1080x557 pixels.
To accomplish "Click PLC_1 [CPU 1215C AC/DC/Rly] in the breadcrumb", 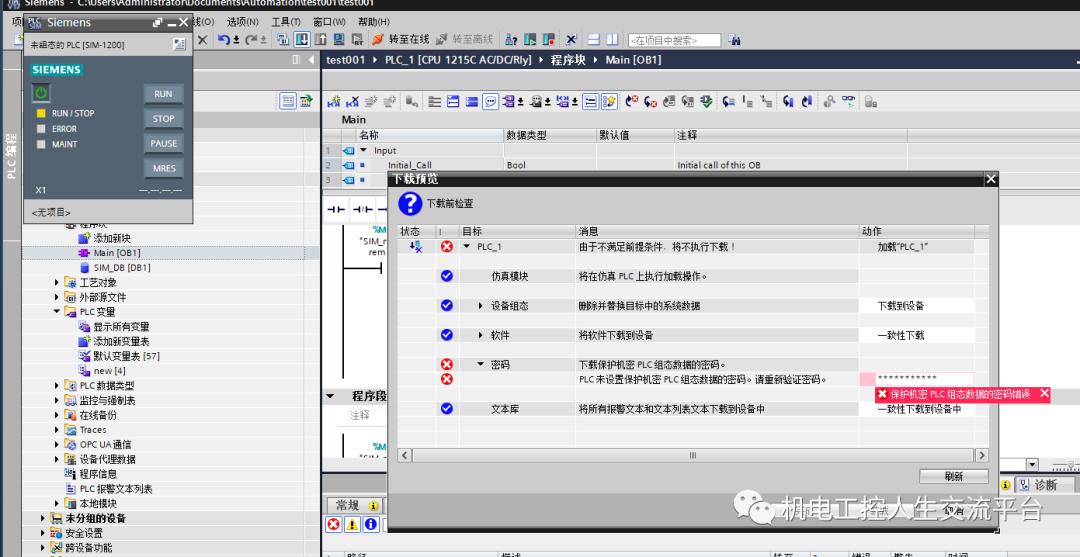I will (x=458, y=60).
